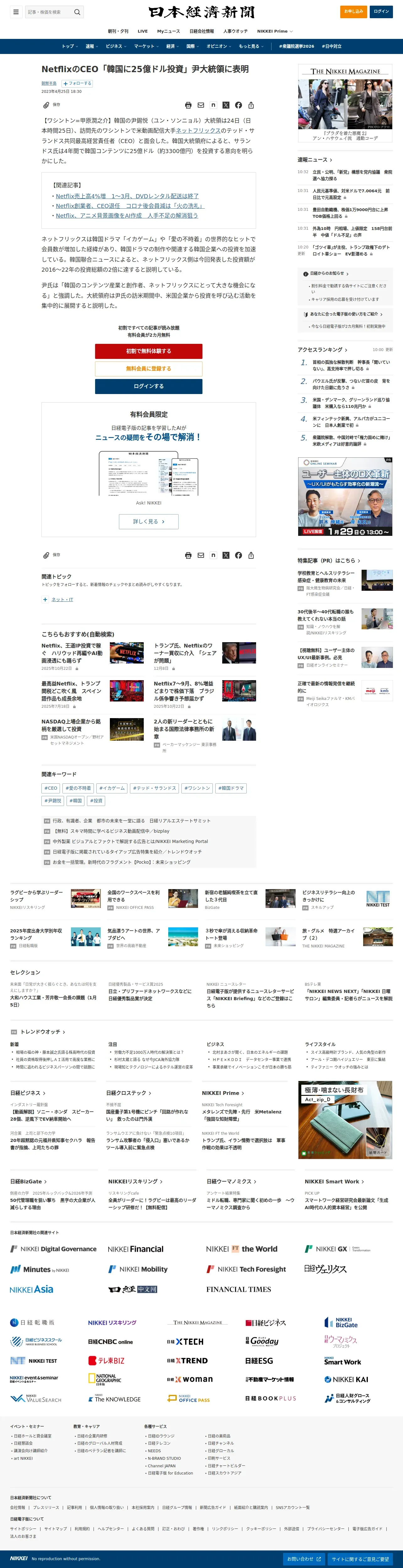Open the NIKKEI GX logo link

(337, 1249)
